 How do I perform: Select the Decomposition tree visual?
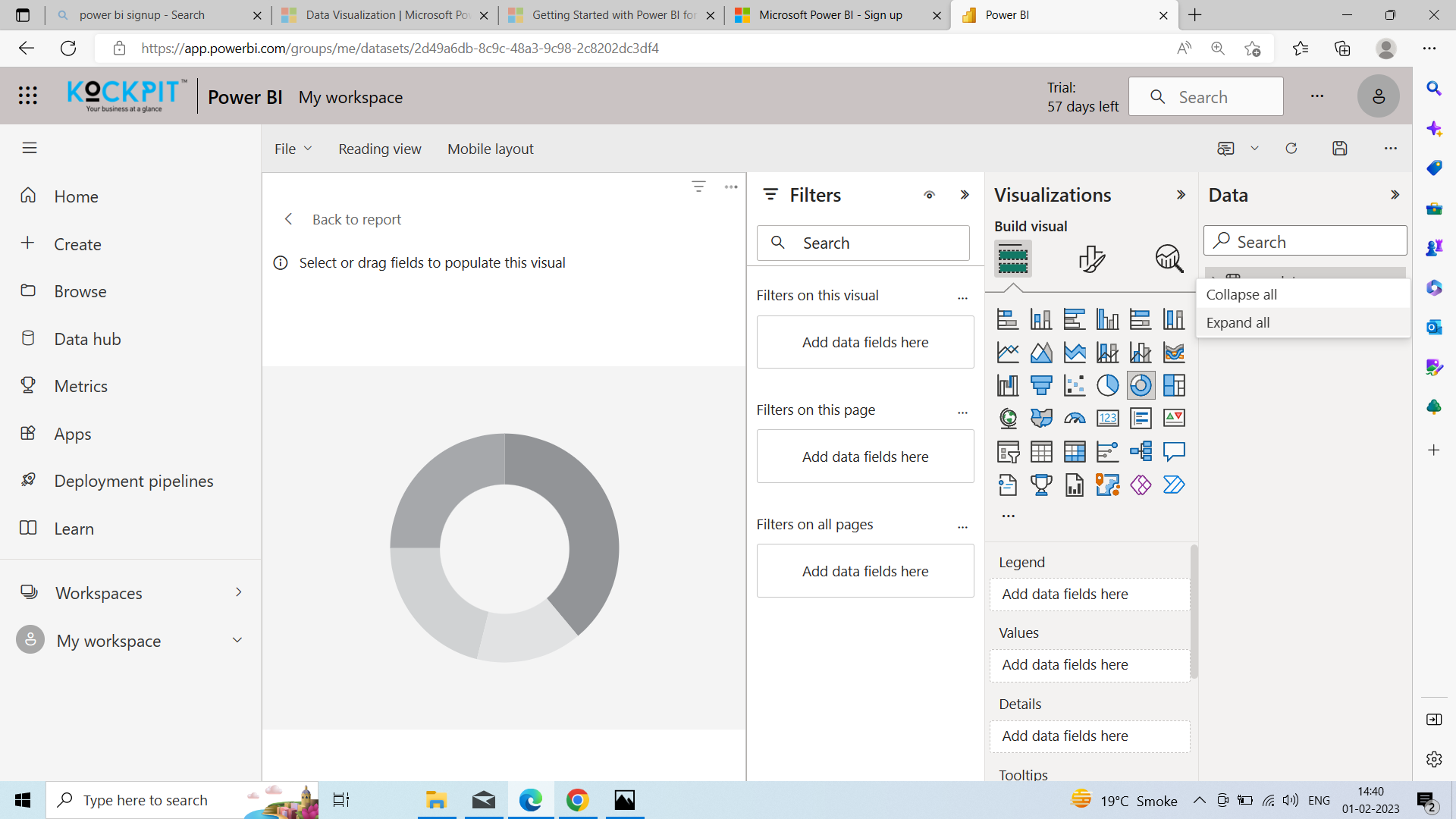pyautogui.click(x=1141, y=452)
